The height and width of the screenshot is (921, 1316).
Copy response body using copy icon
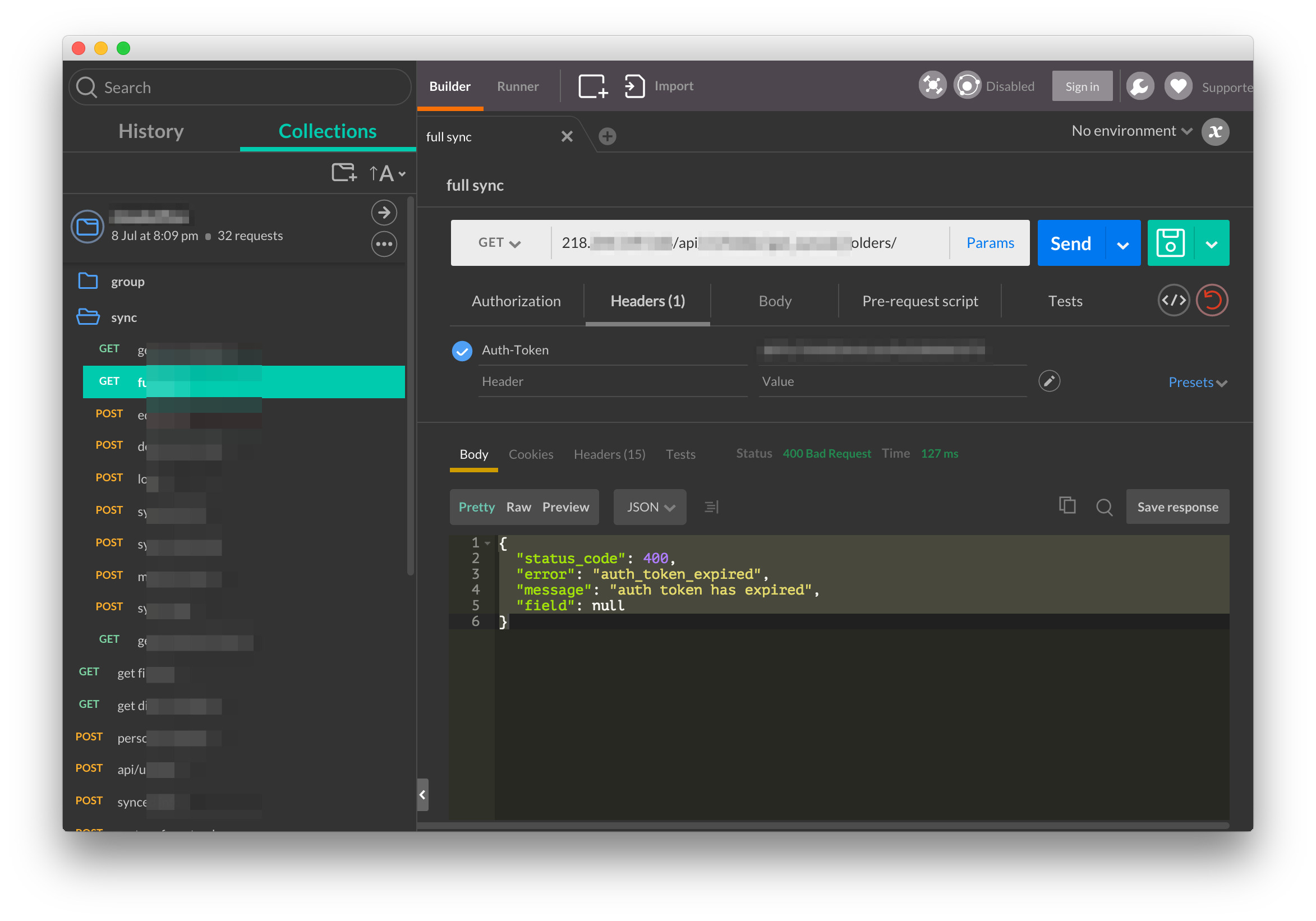pos(1067,506)
